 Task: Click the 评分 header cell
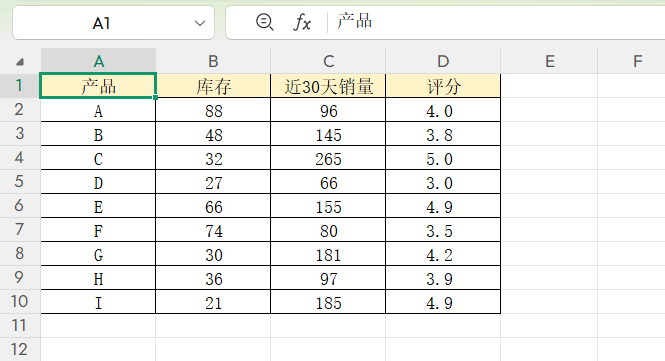click(443, 86)
